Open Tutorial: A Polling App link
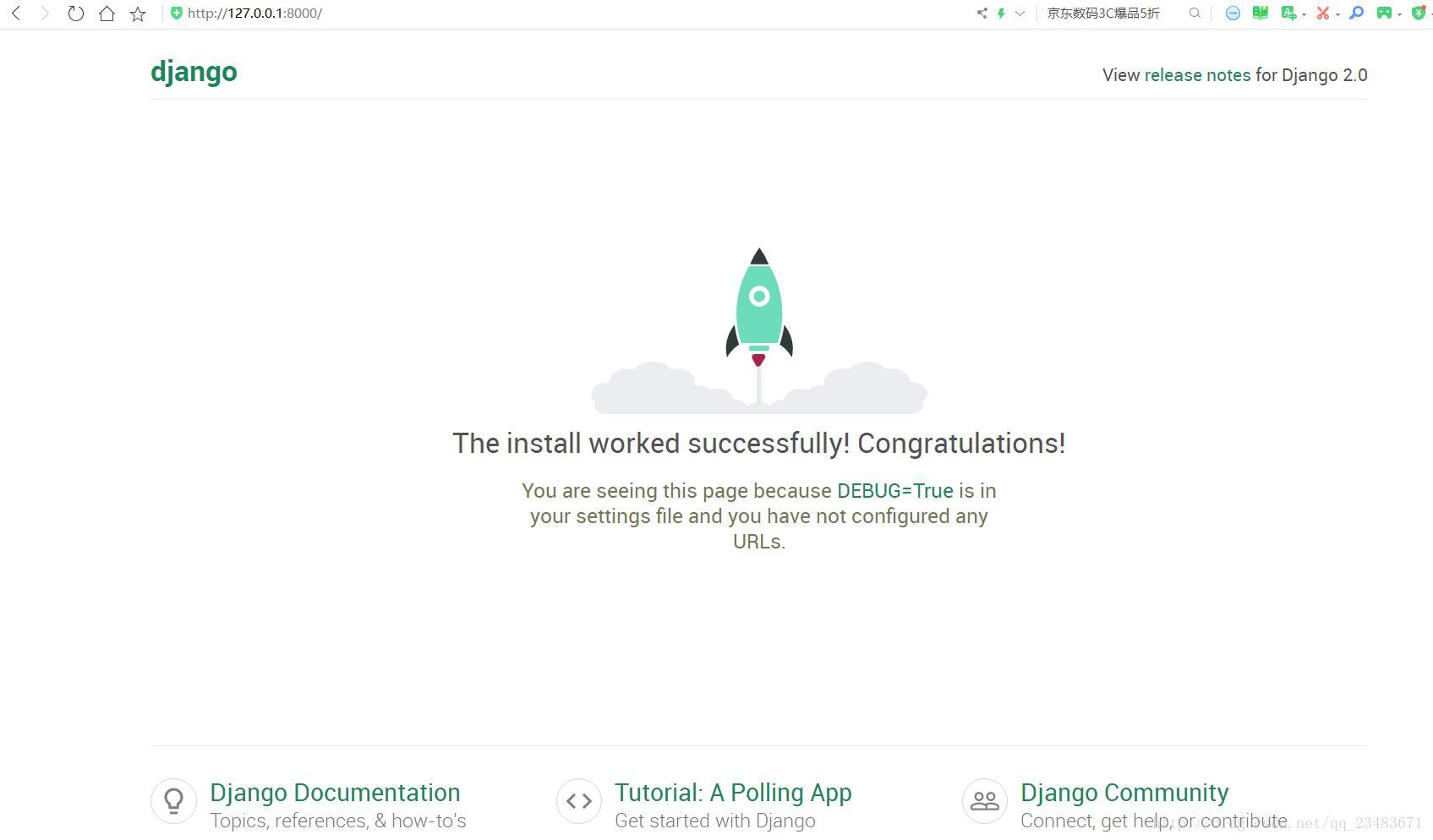This screenshot has width=1433, height=840. point(733,793)
